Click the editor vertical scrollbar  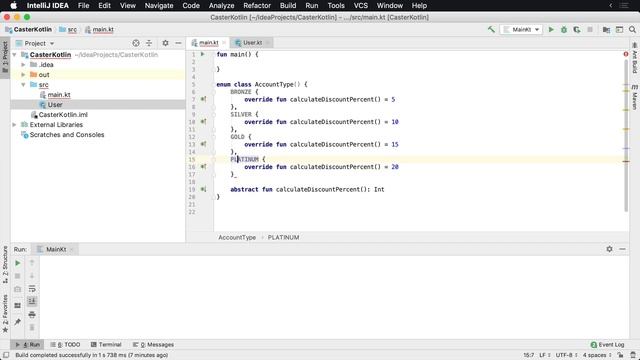click(x=626, y=135)
